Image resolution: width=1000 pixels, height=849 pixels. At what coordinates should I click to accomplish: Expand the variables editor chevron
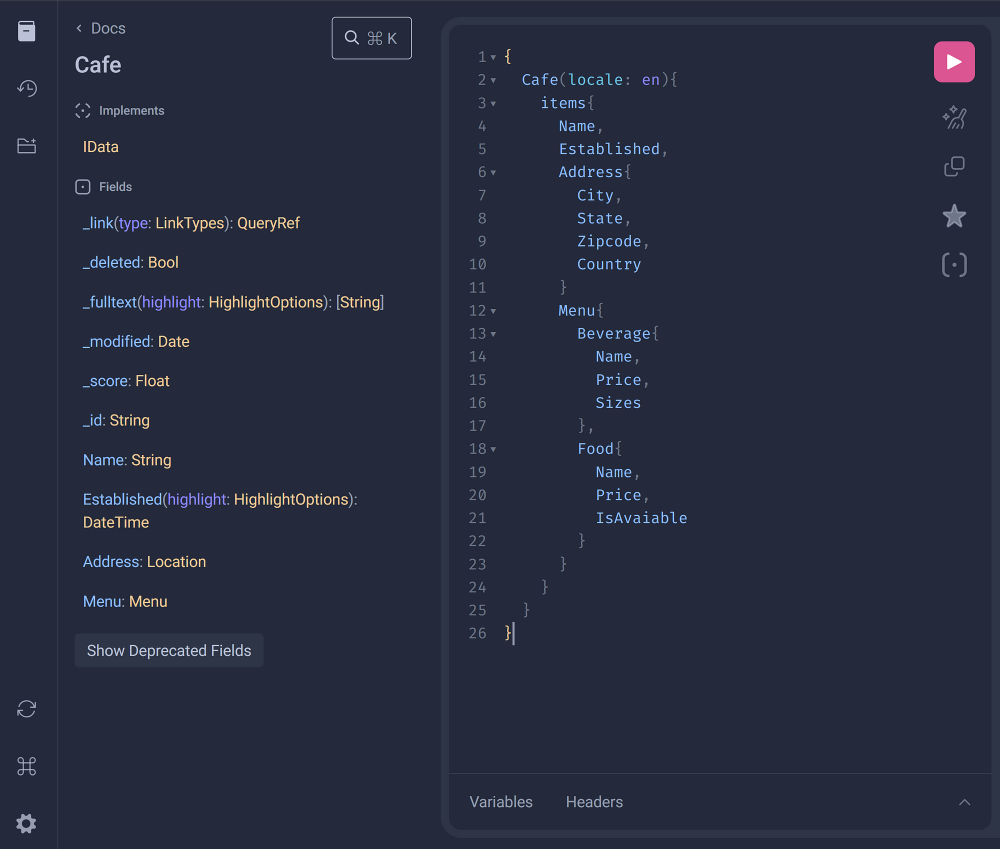[964, 802]
